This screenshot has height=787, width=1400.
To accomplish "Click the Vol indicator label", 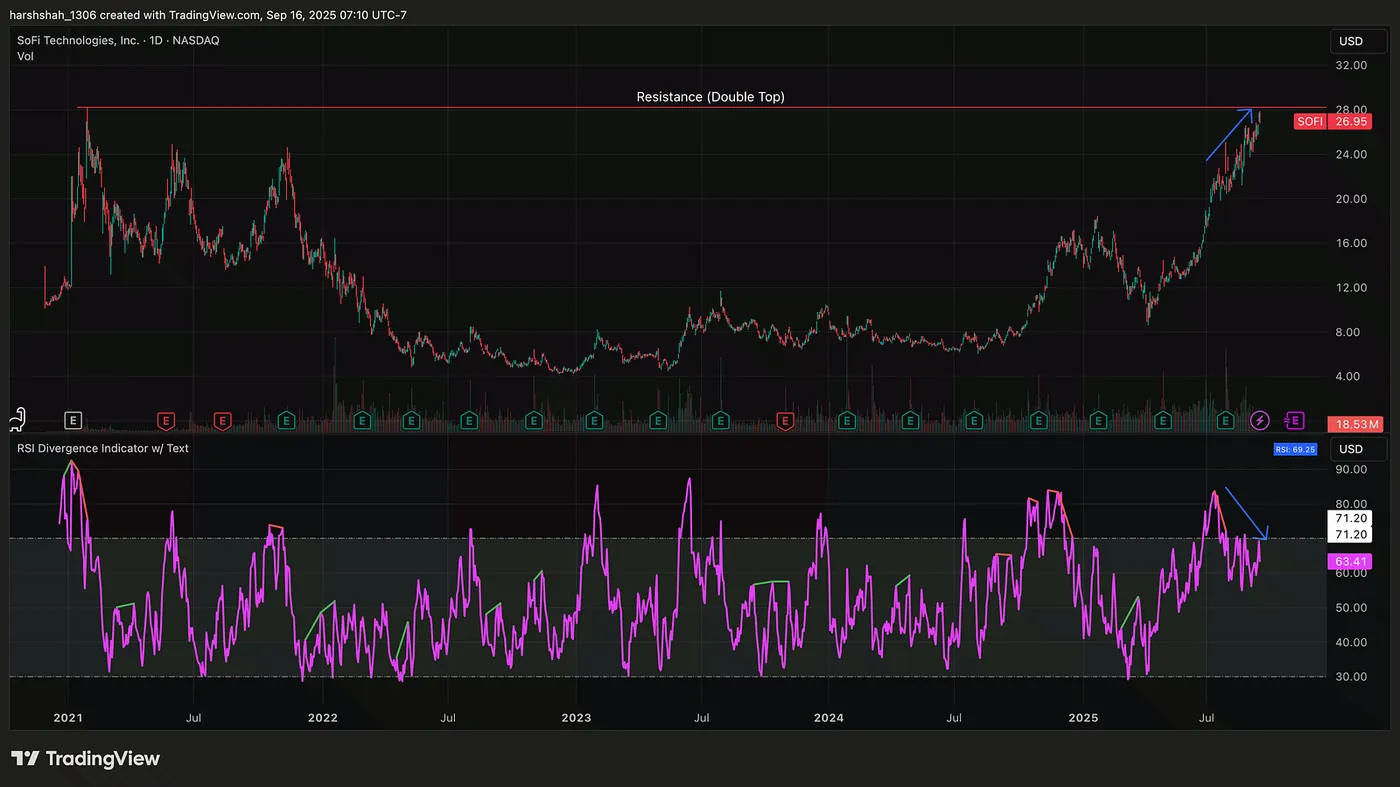I will (25, 56).
